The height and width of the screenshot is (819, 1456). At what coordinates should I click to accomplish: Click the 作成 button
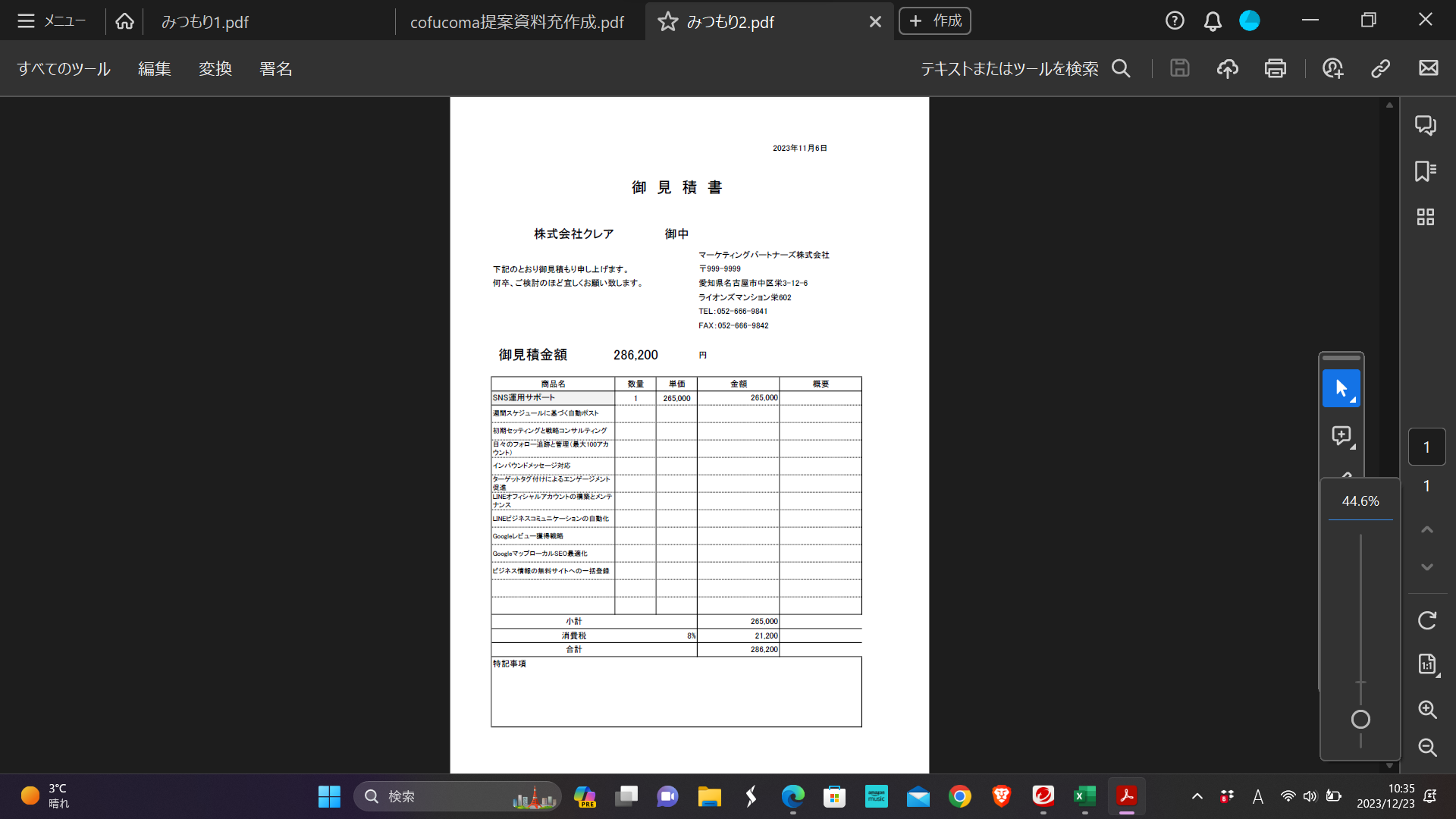tap(935, 21)
